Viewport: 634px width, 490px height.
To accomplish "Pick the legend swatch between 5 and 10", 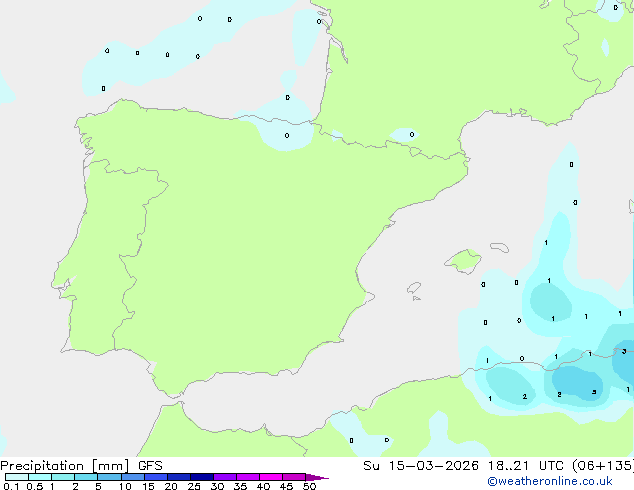I will pos(109,477).
